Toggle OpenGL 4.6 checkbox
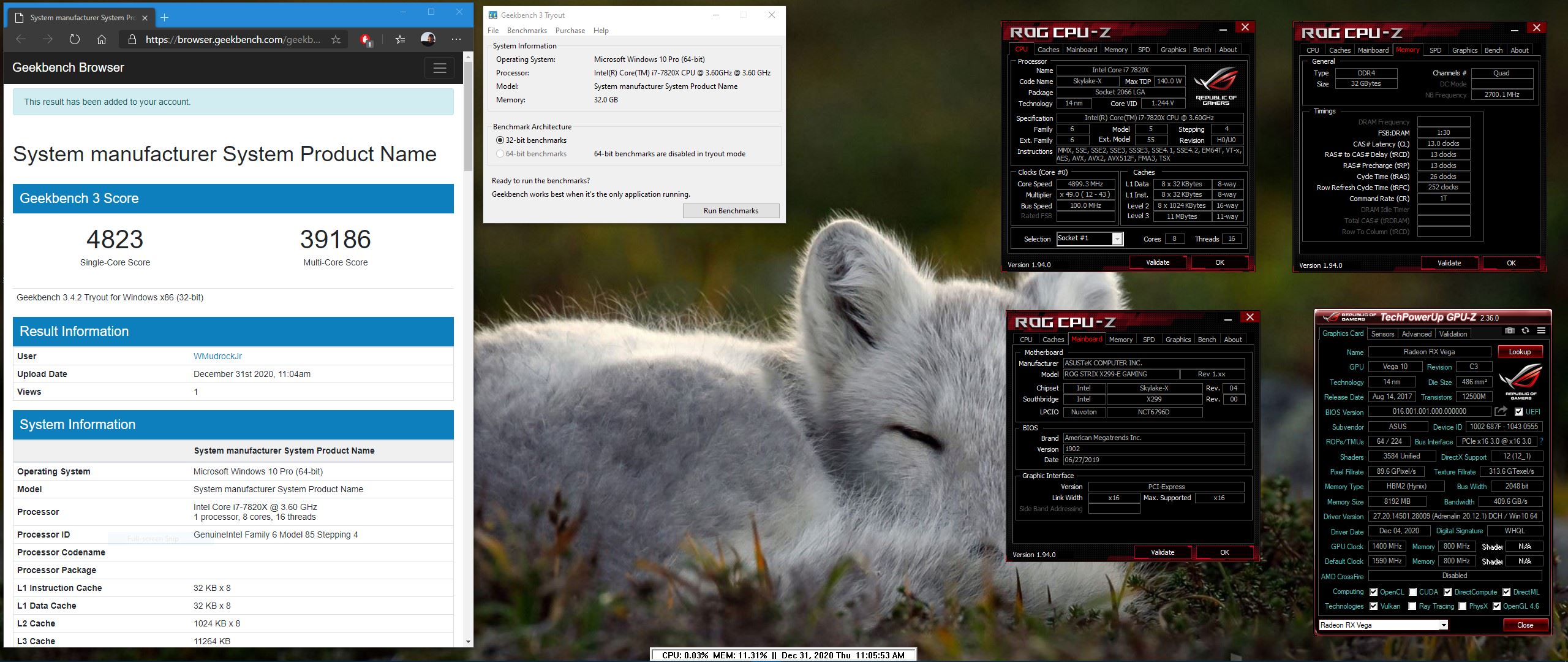 [x=1496, y=606]
